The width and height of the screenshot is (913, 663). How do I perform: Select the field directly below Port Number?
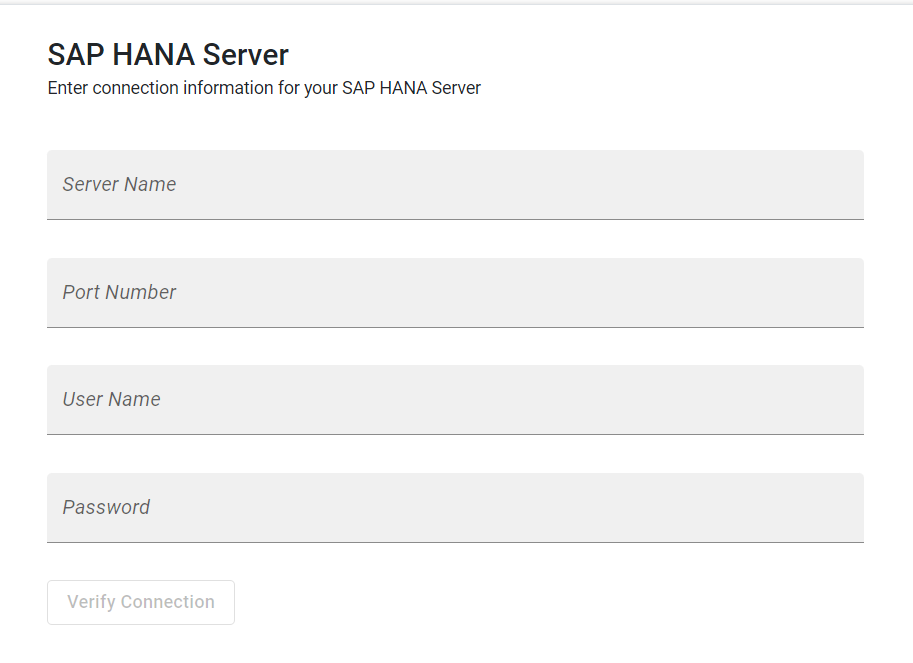[x=455, y=400]
